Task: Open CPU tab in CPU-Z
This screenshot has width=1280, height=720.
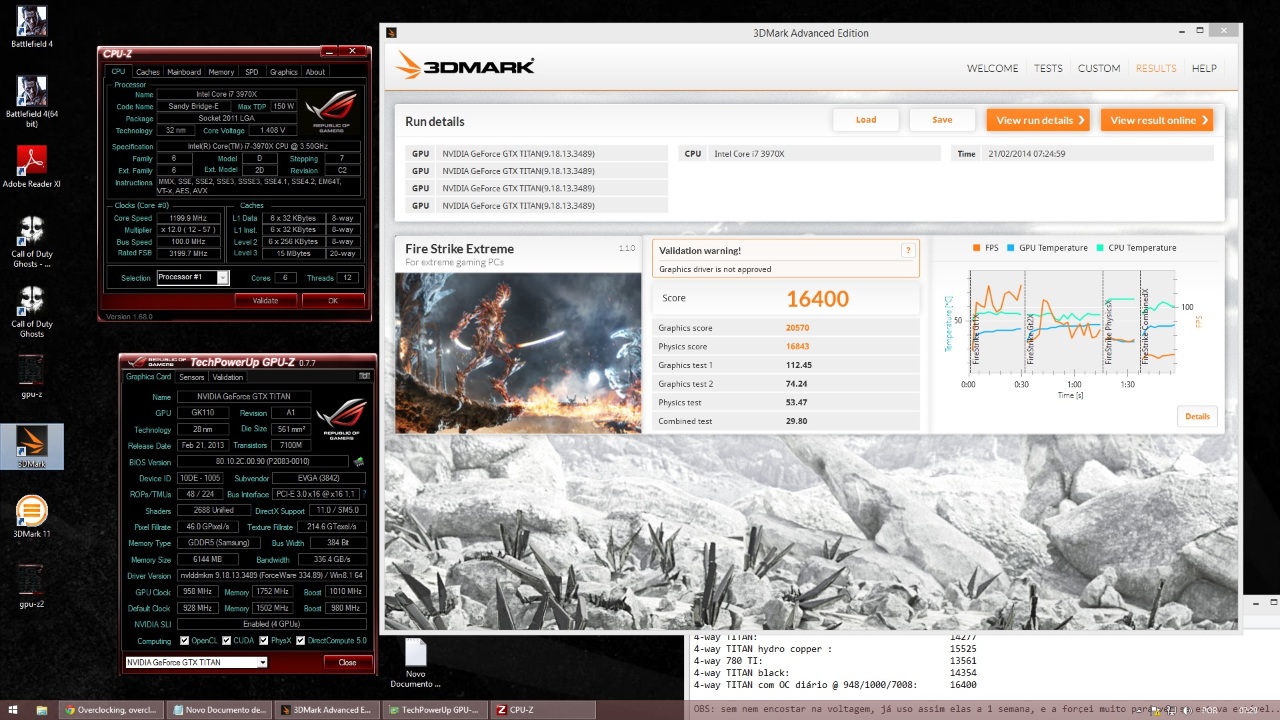Action: coord(118,72)
